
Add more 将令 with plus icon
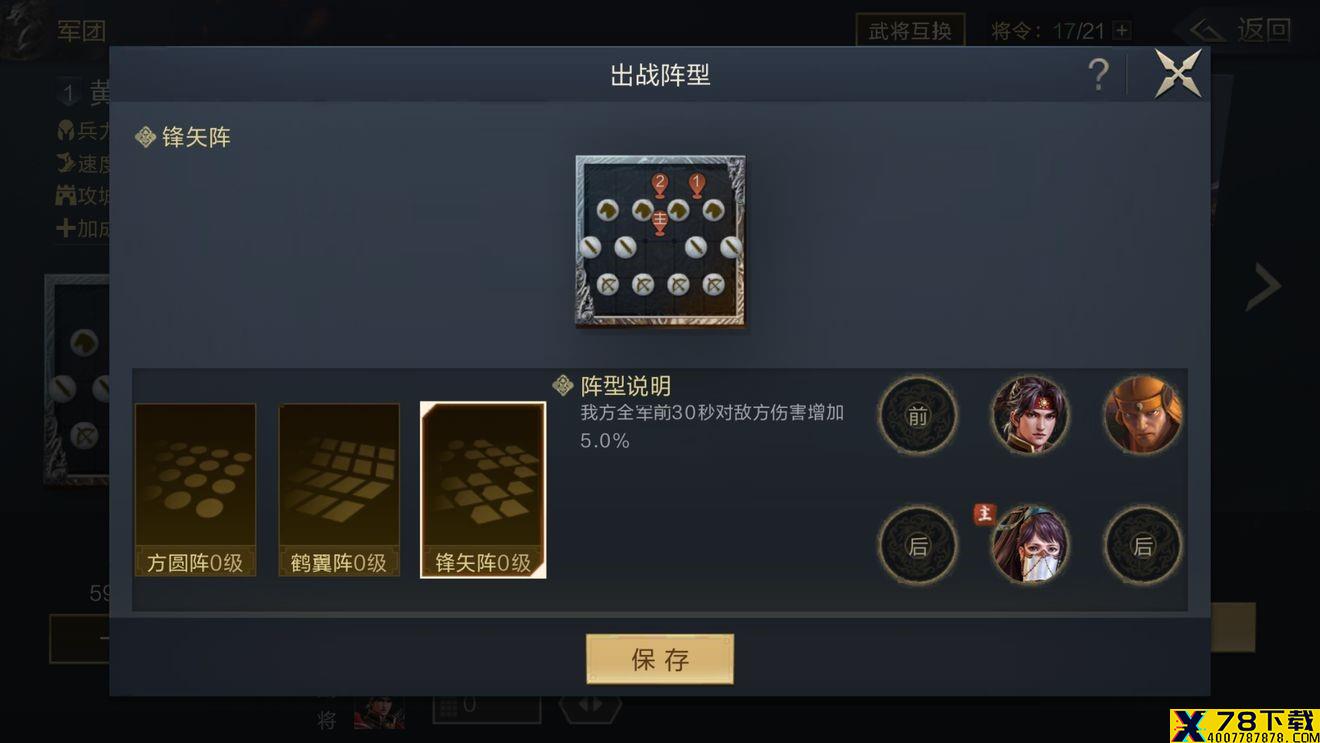point(1122,31)
